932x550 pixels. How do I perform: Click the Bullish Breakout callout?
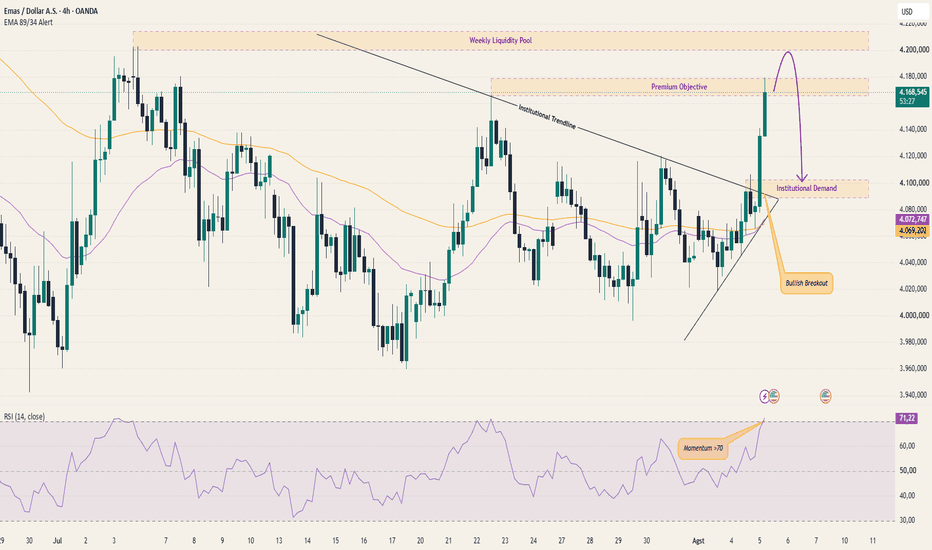click(x=806, y=283)
